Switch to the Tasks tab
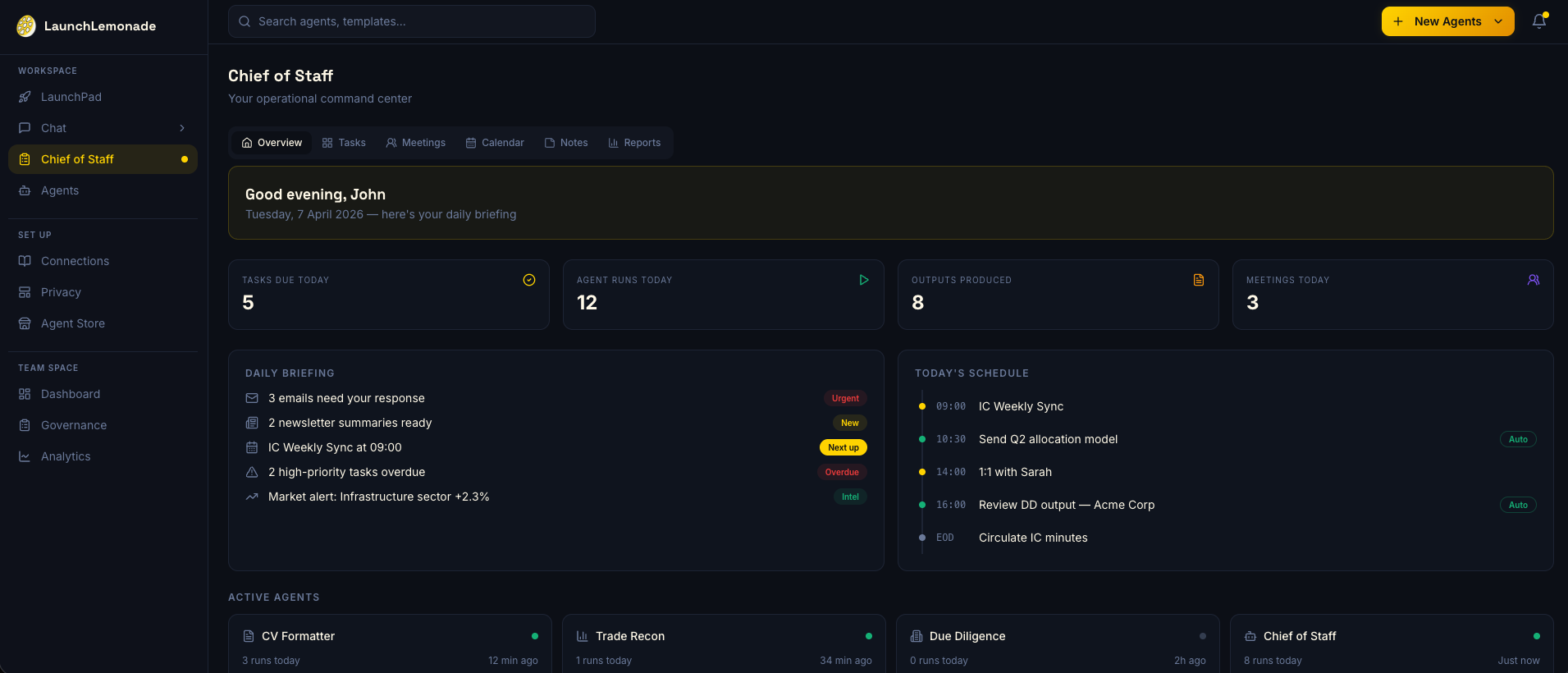The height and width of the screenshot is (673, 1568). (x=344, y=143)
